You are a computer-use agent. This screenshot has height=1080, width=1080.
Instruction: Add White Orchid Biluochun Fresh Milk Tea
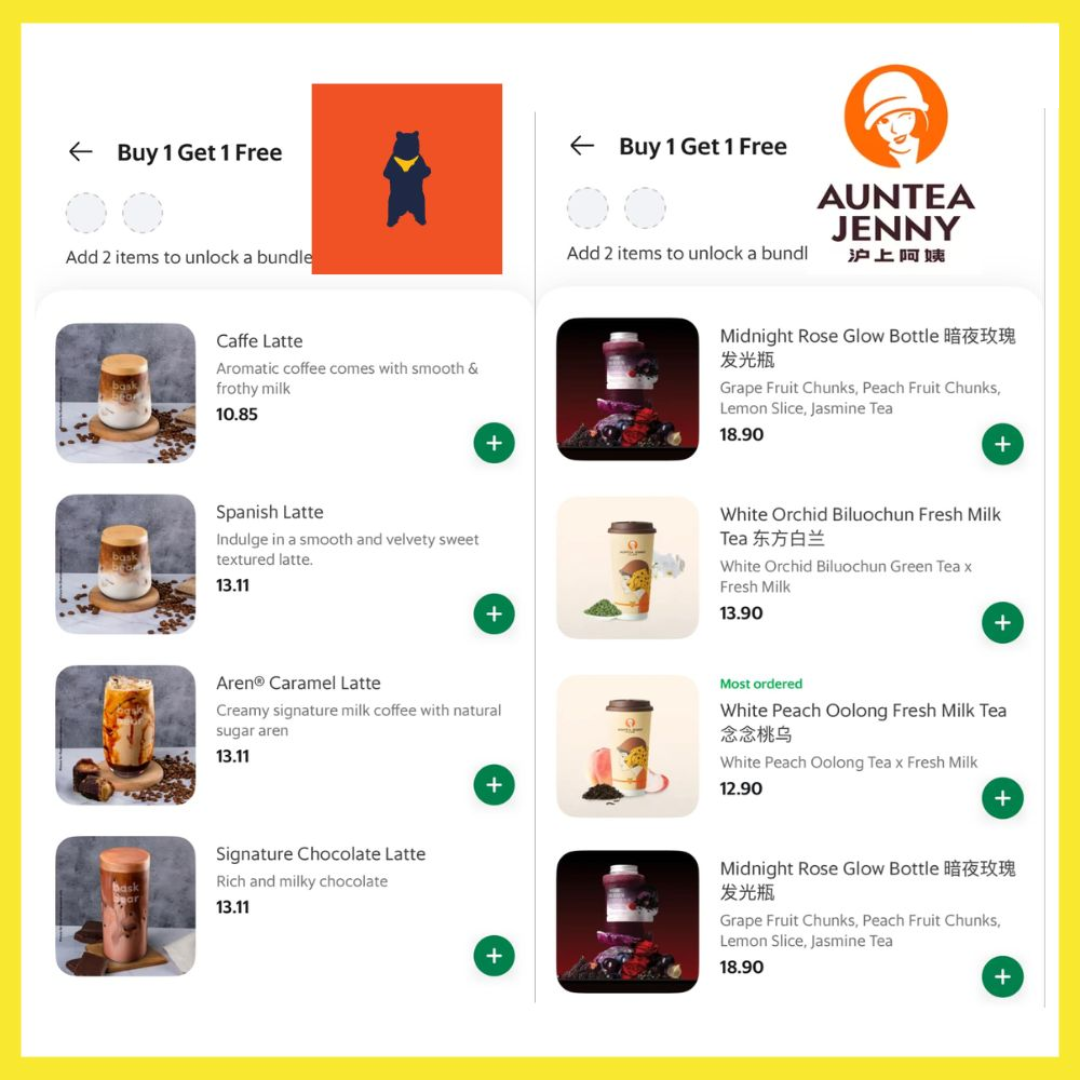click(1002, 623)
